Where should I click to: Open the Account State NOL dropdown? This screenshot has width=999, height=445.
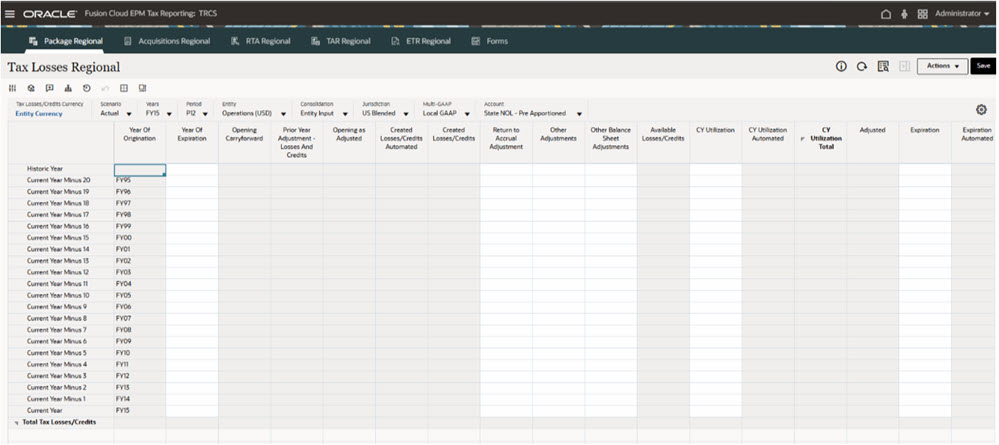(x=533, y=113)
